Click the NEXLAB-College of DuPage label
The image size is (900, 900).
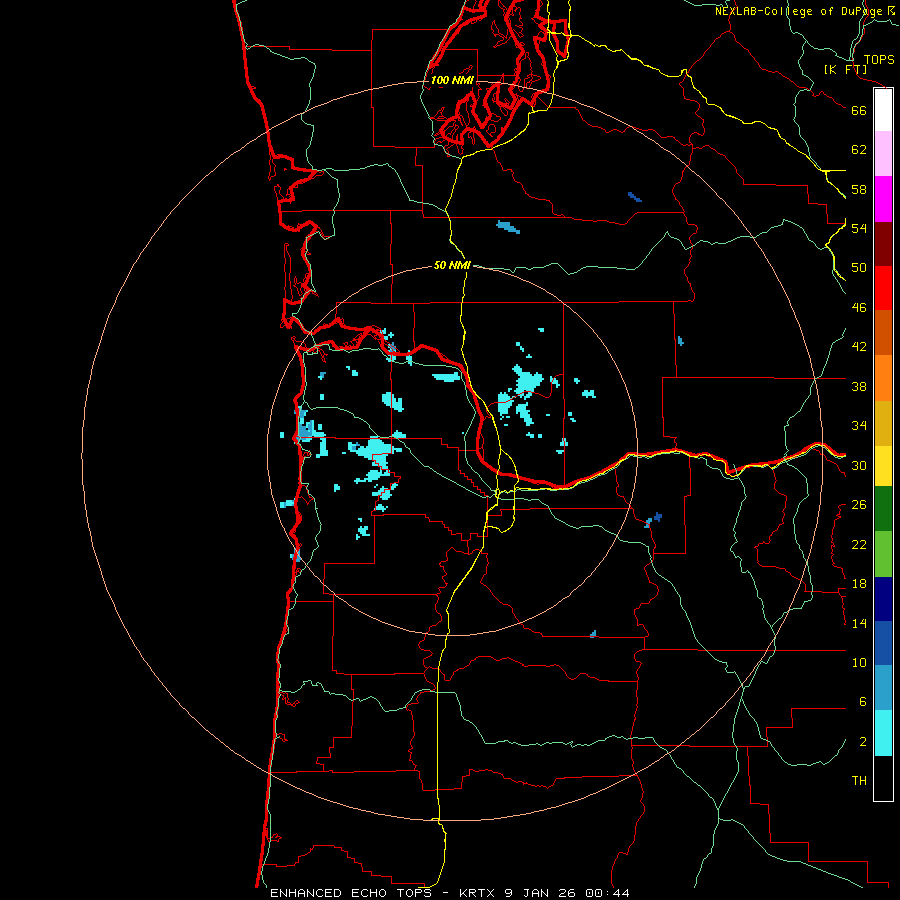(x=798, y=11)
